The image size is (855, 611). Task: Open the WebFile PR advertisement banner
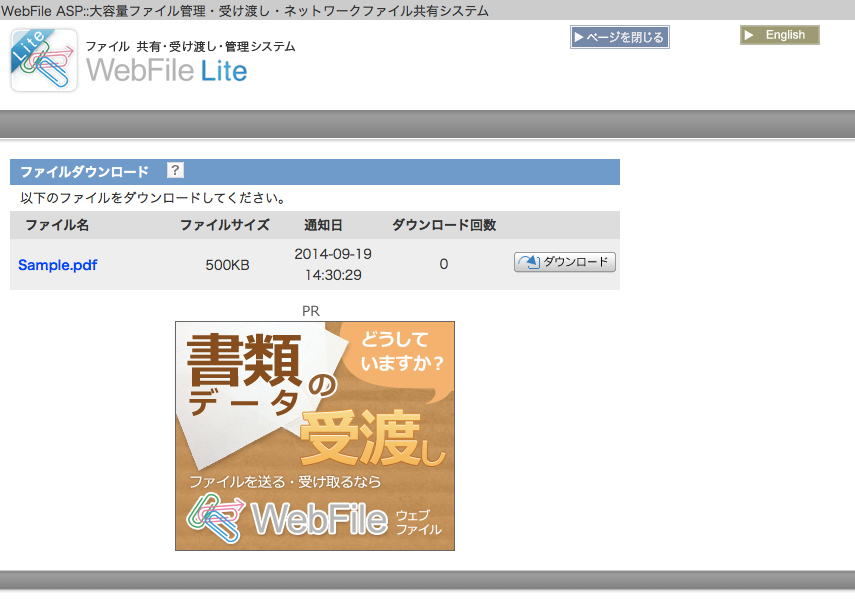(x=315, y=435)
